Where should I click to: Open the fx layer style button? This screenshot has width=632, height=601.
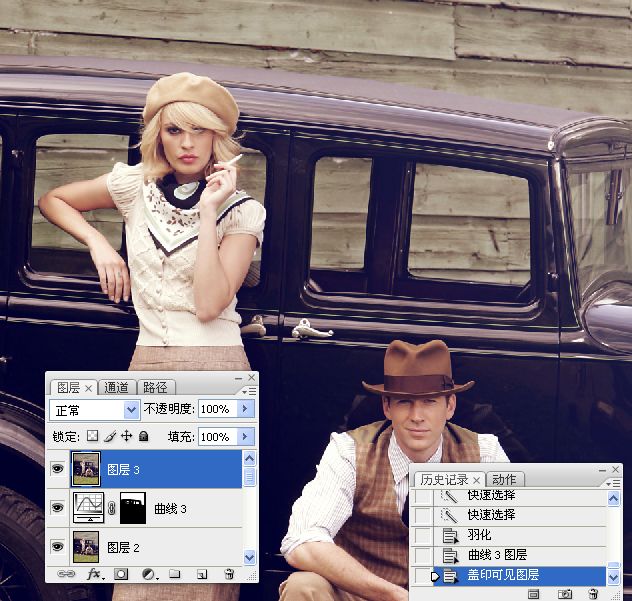95,574
